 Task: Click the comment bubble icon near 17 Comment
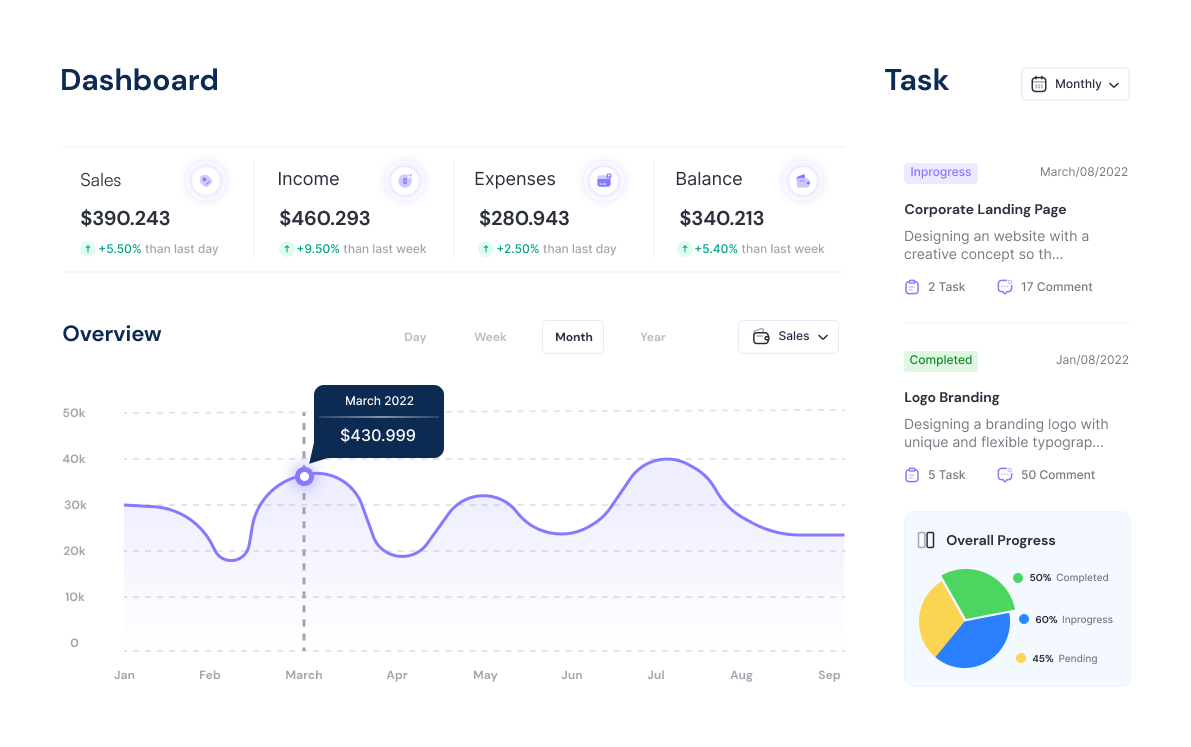click(1004, 286)
